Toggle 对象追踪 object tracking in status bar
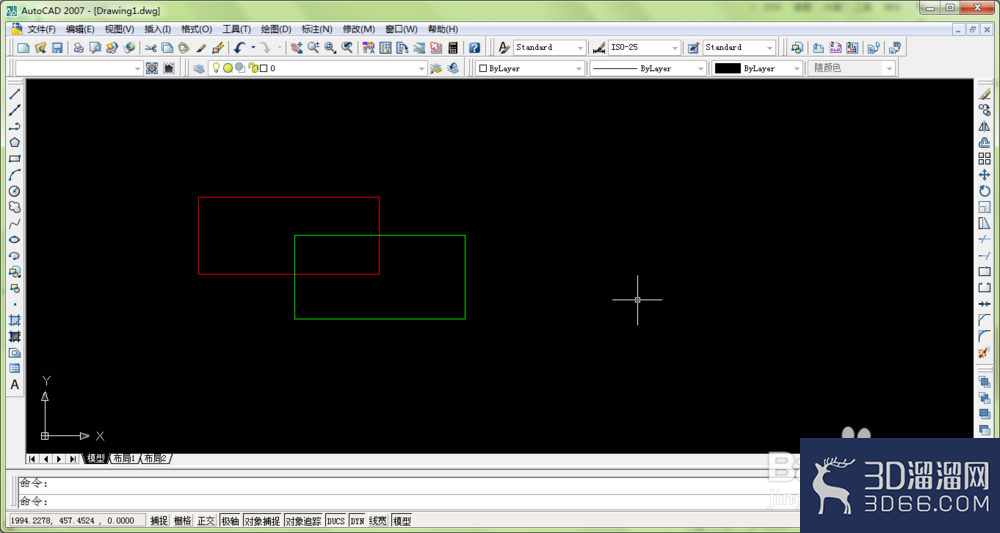This screenshot has width=1000, height=533. pos(304,521)
